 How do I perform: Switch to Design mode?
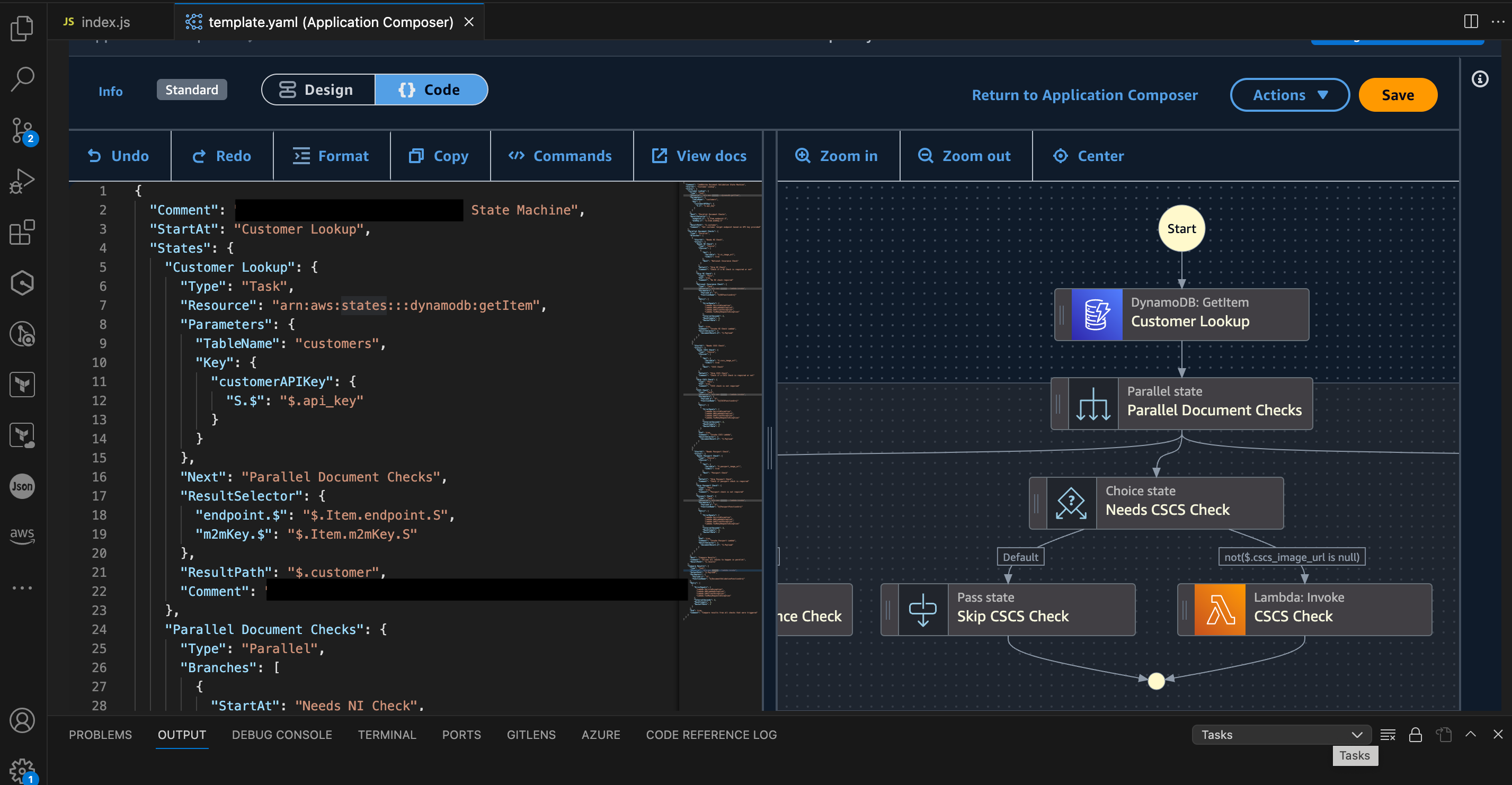317,90
